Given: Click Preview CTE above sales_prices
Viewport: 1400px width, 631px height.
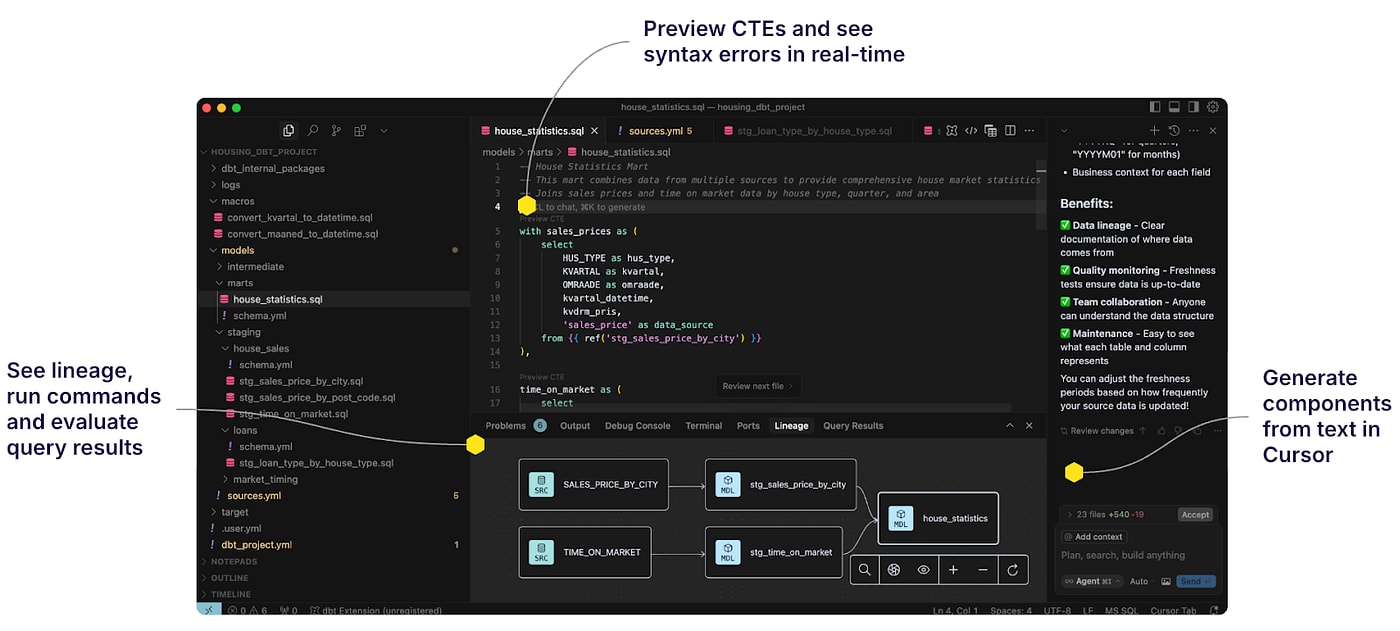Looking at the screenshot, I should tap(541, 218).
